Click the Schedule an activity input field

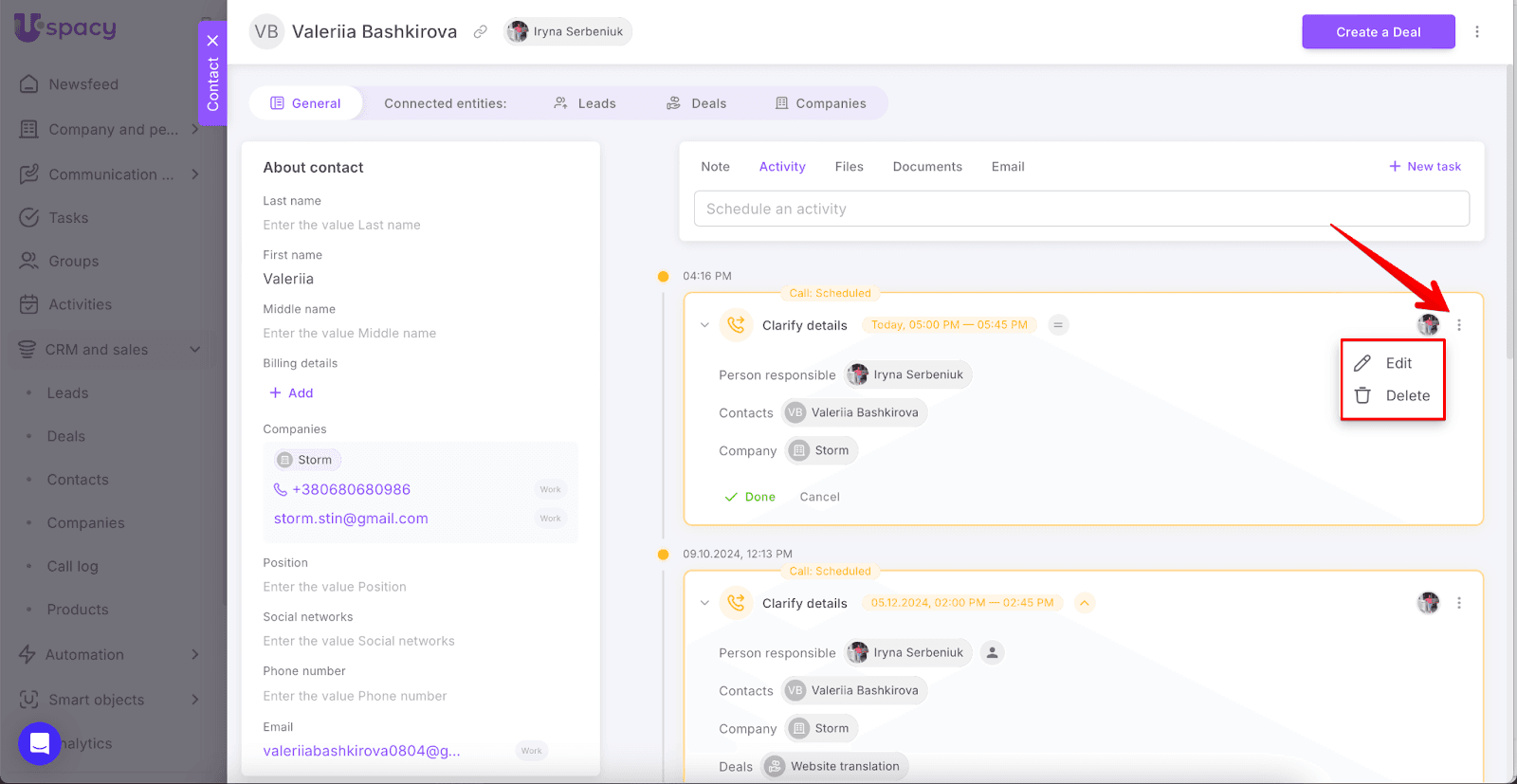(1081, 209)
